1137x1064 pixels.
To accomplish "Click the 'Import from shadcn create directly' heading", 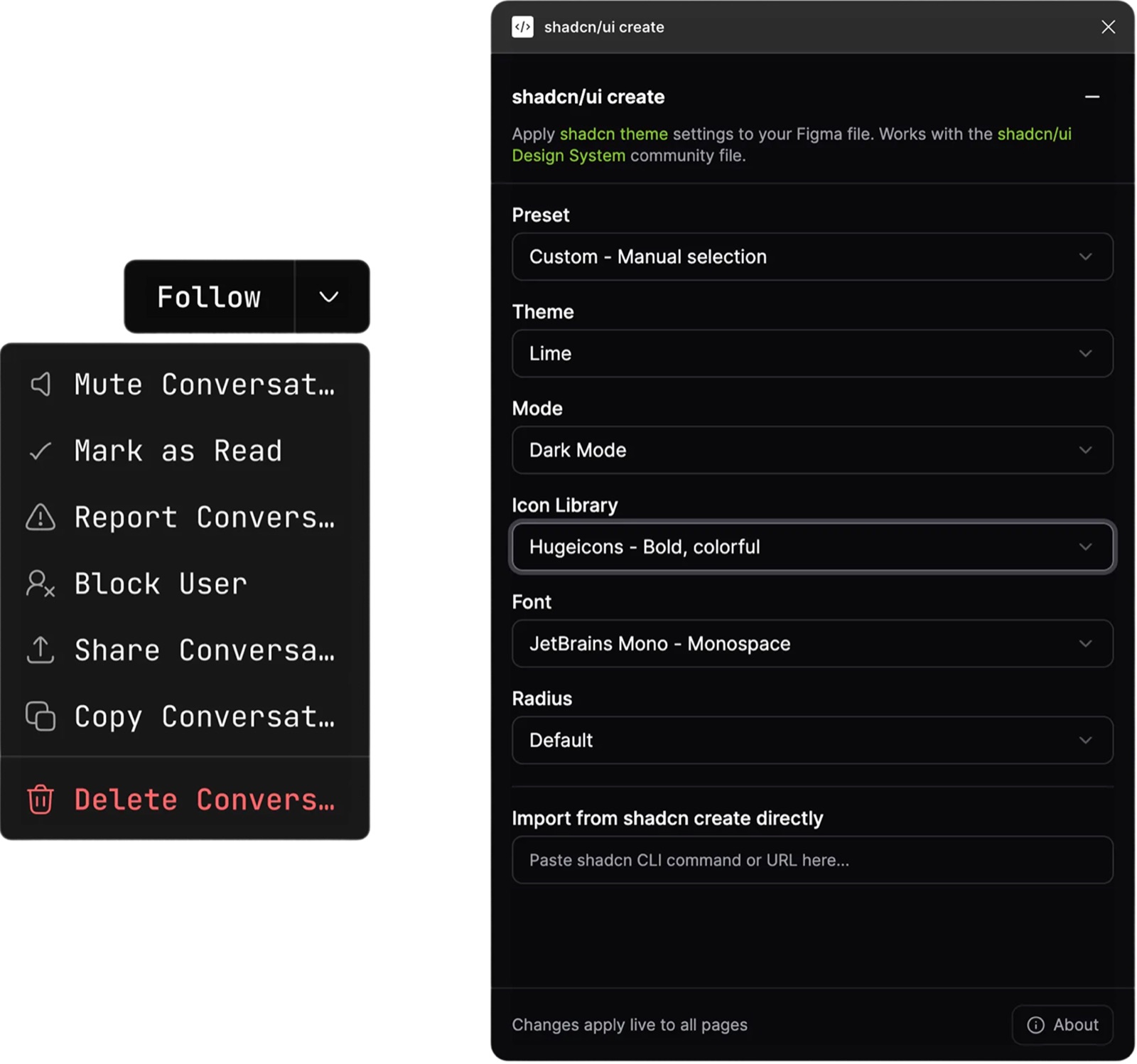I will (667, 818).
